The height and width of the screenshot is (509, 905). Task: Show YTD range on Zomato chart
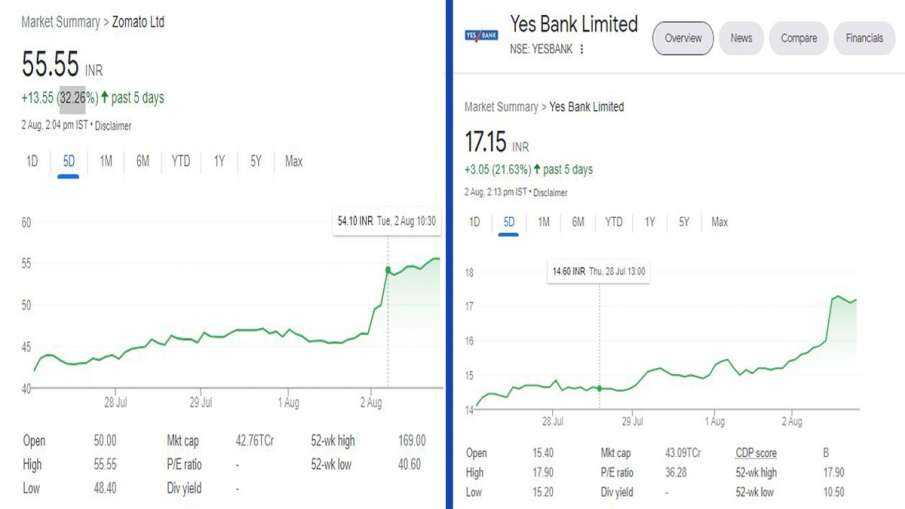pyautogui.click(x=181, y=161)
